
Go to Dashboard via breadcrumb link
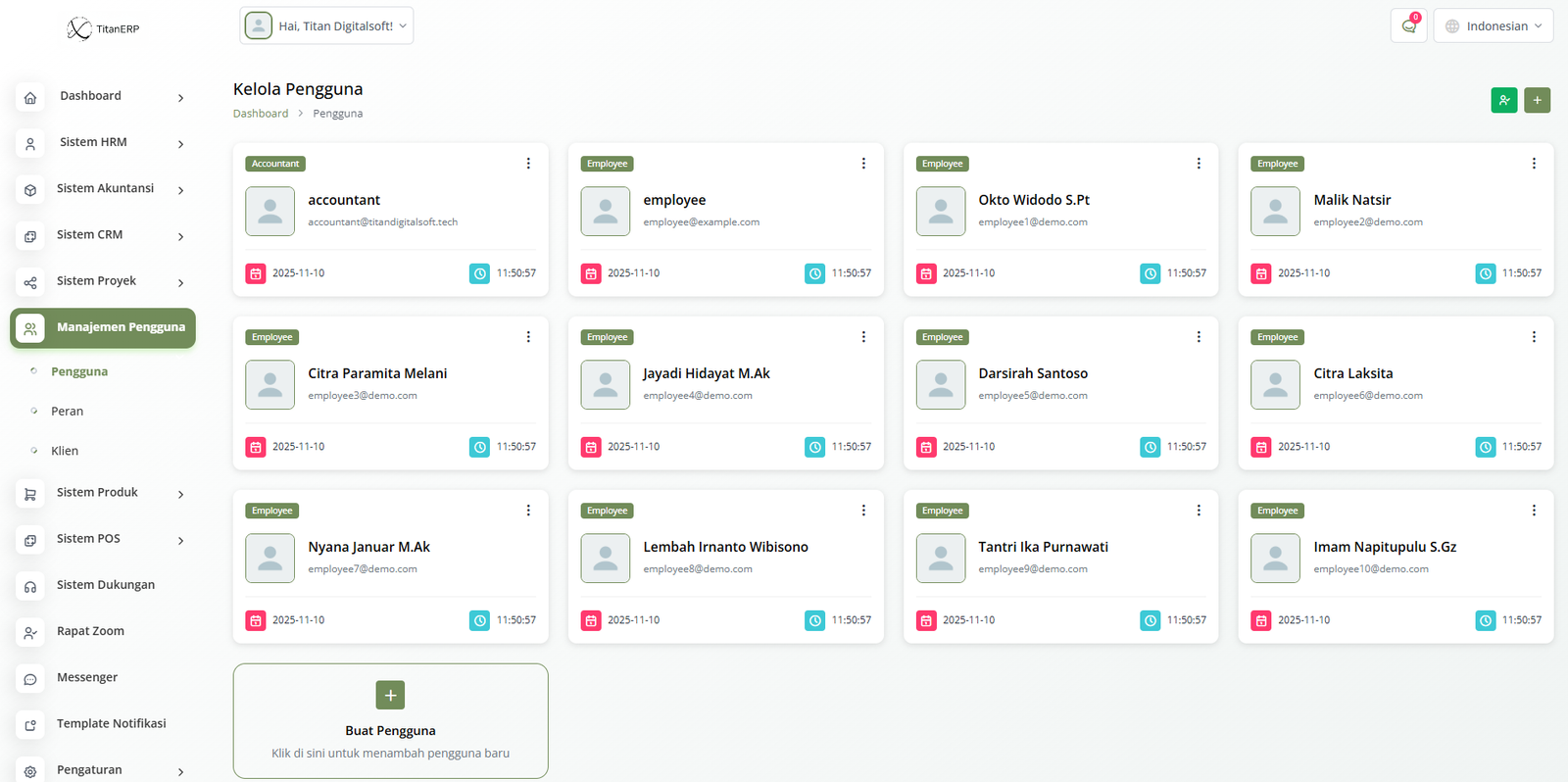(261, 114)
